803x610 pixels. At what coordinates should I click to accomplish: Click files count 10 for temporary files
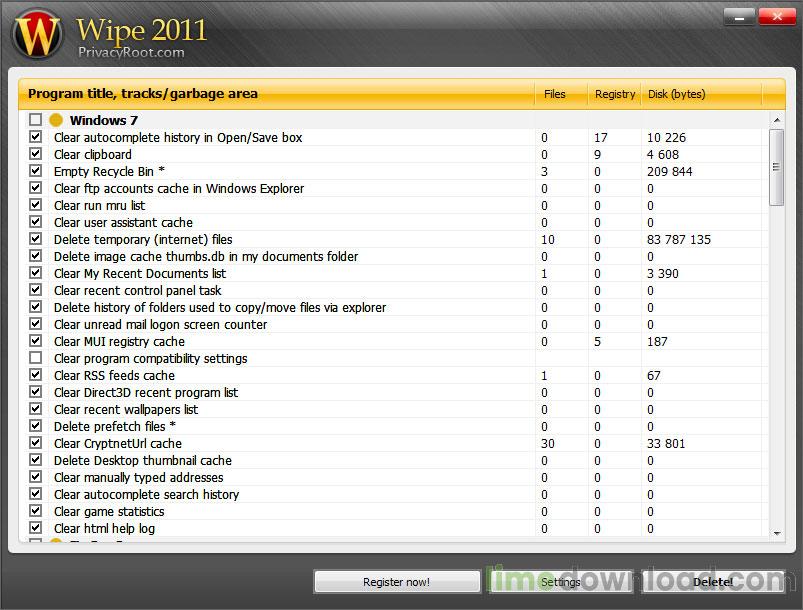547,239
